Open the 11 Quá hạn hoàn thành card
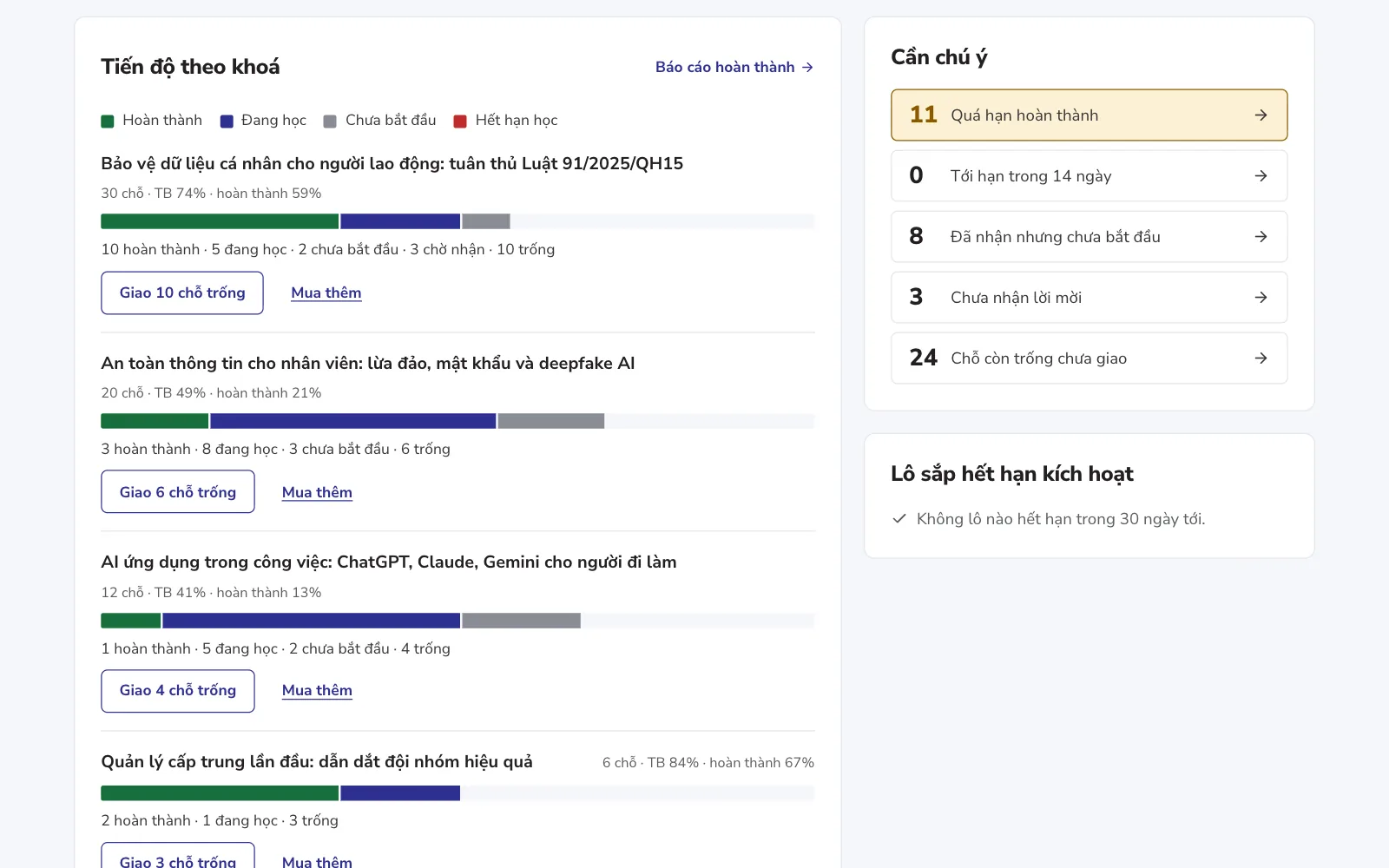This screenshot has height=868, width=1389. click(x=1089, y=115)
